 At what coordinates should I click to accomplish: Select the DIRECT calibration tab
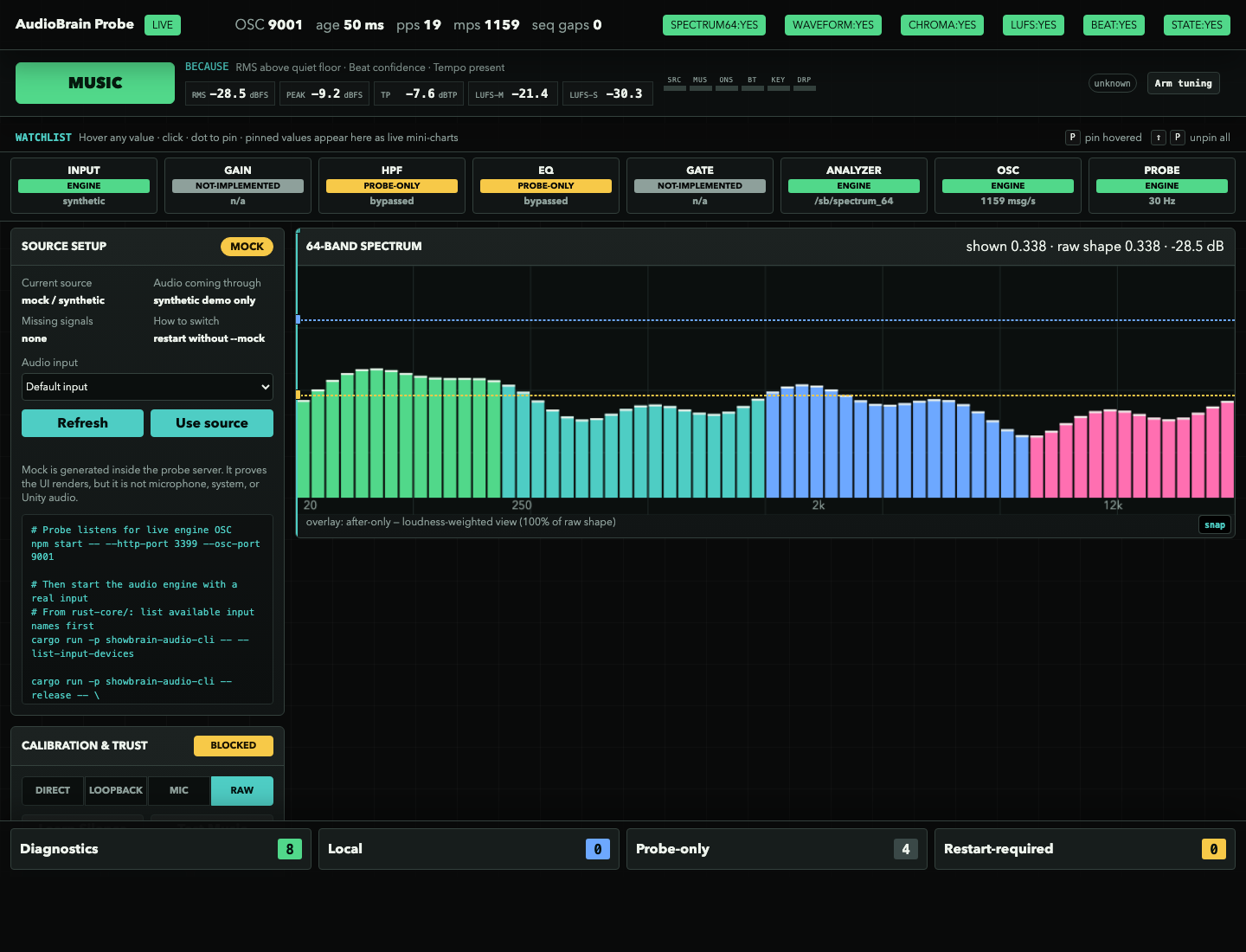[x=53, y=790]
